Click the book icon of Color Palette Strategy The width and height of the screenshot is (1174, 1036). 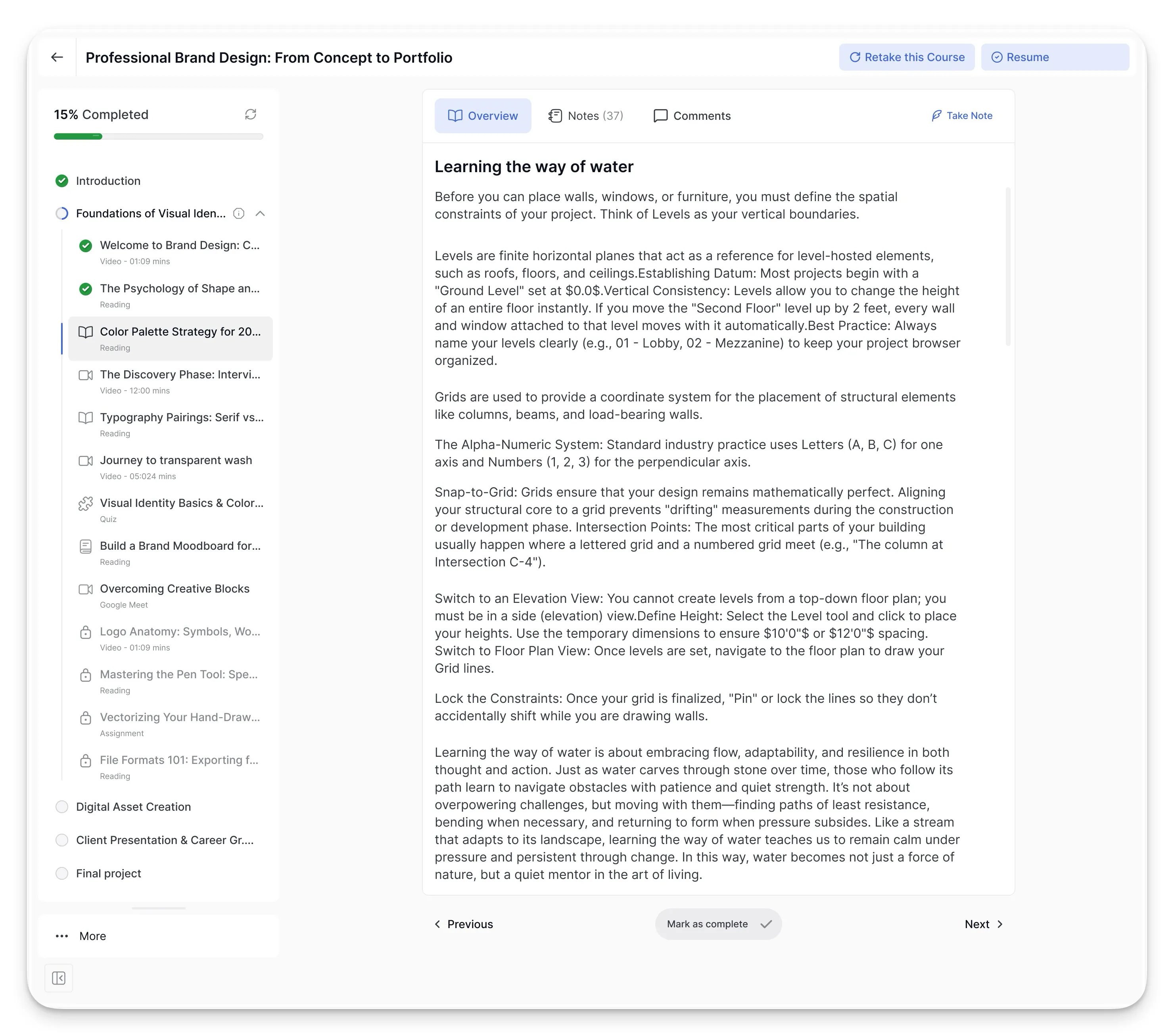[86, 332]
